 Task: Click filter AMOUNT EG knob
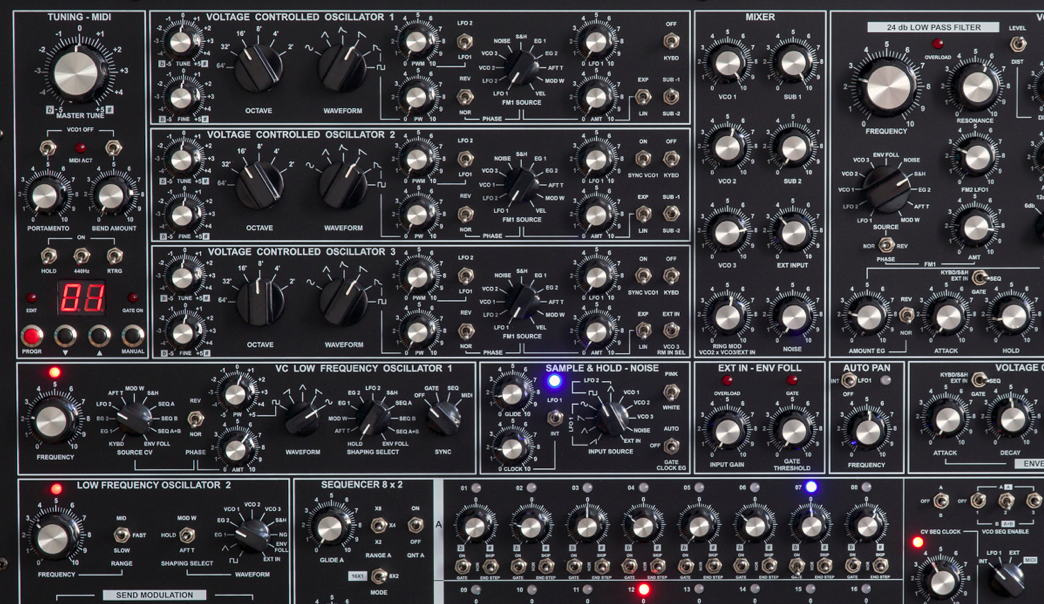[x=868, y=318]
